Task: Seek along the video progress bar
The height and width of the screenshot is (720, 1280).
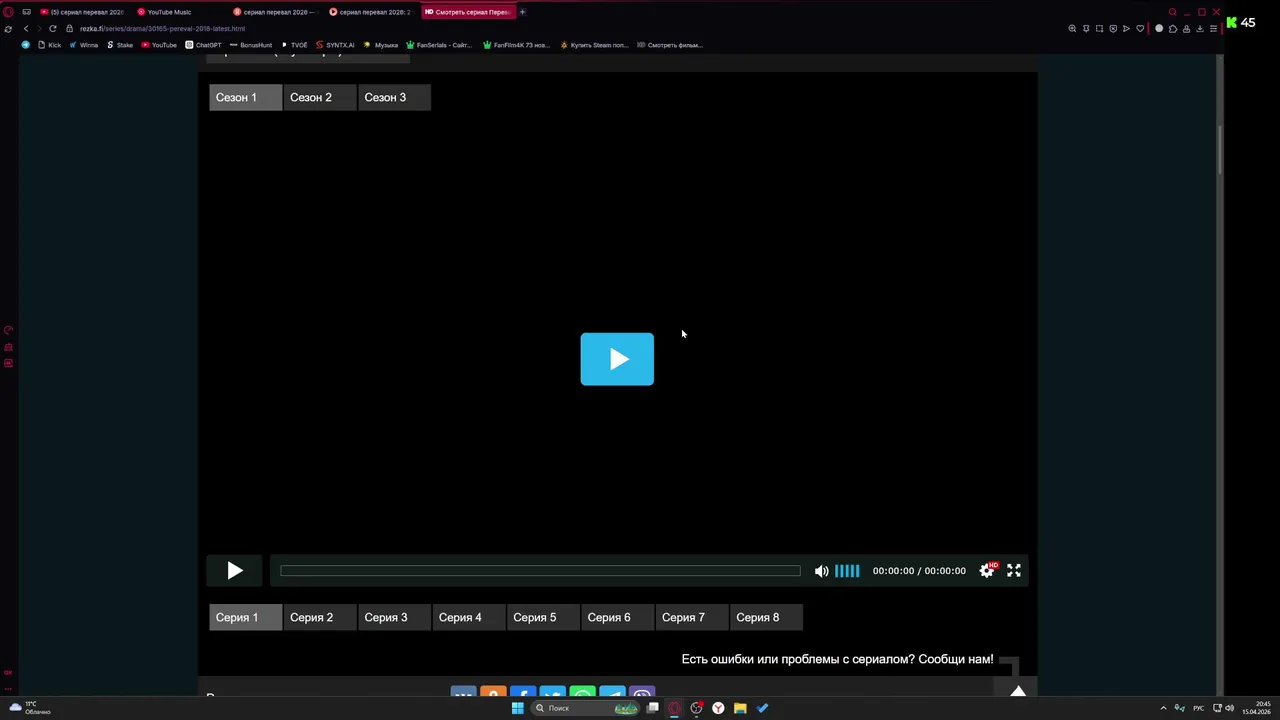Action: tap(540, 571)
